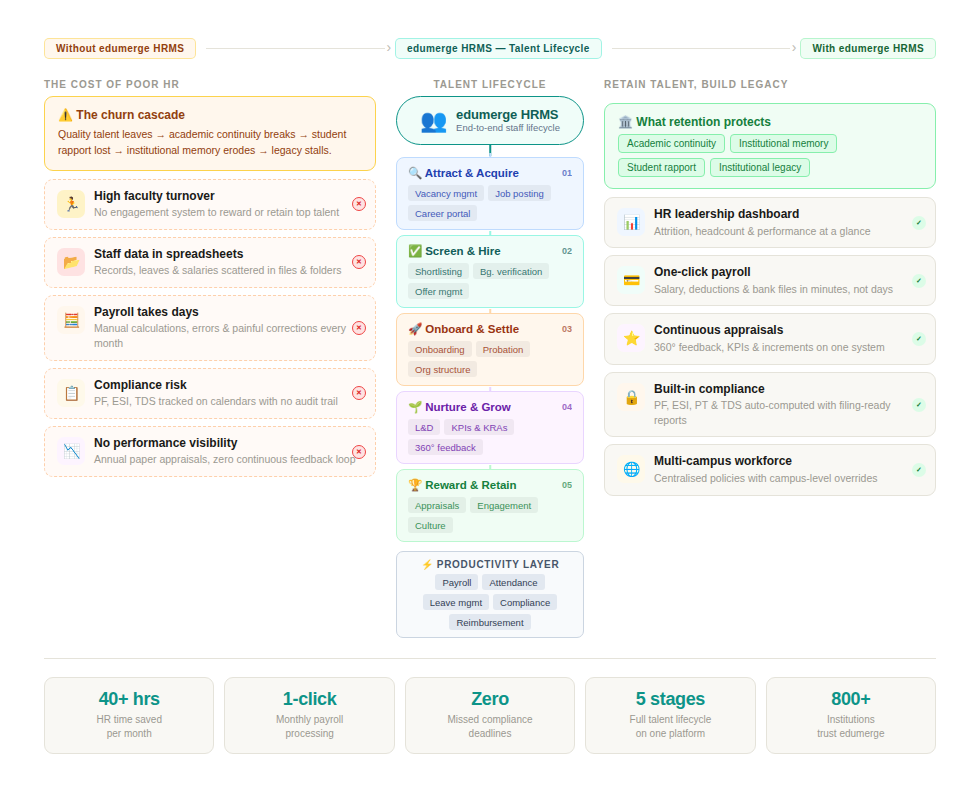Expand the Productivity Layer panel
This screenshot has height=796, width=980.
[490, 594]
